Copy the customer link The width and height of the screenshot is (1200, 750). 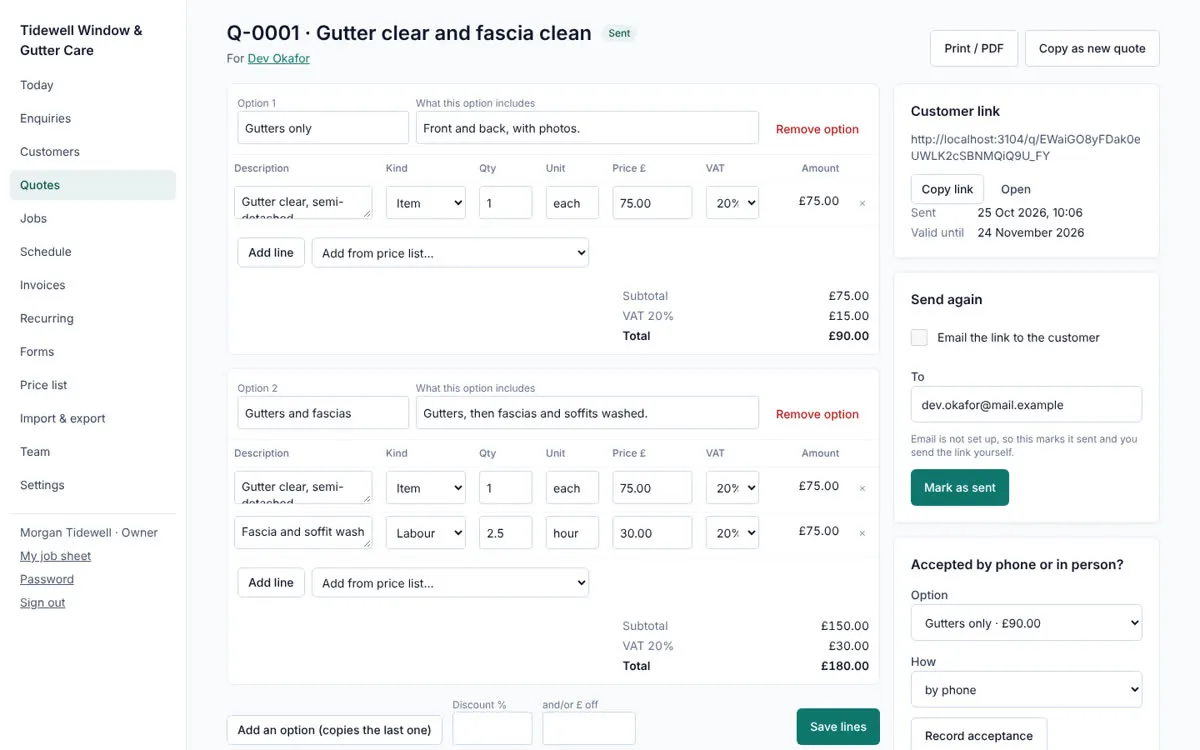click(x=947, y=189)
